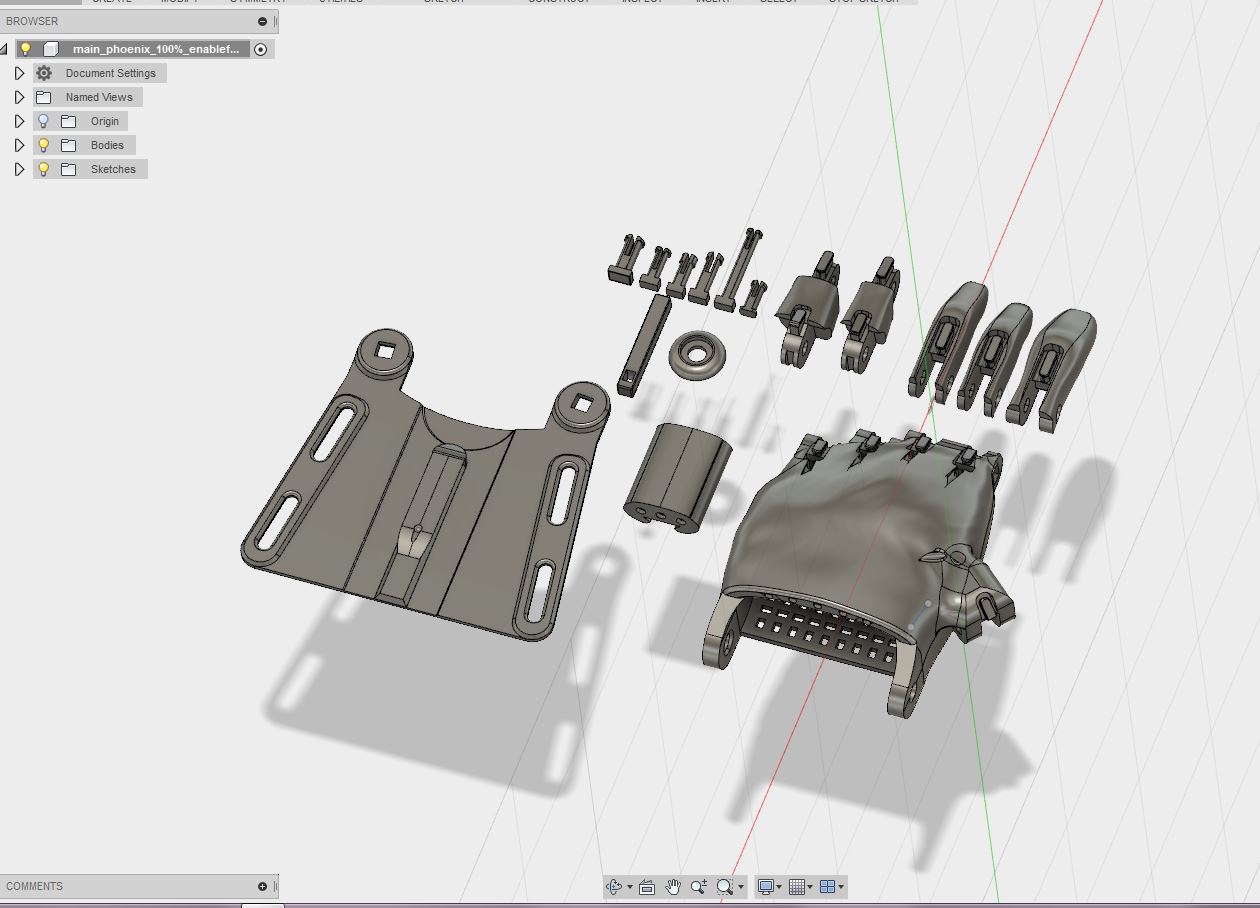Viewport: 1260px width, 908px height.
Task: Click the Origin folder icon
Action: point(69,121)
